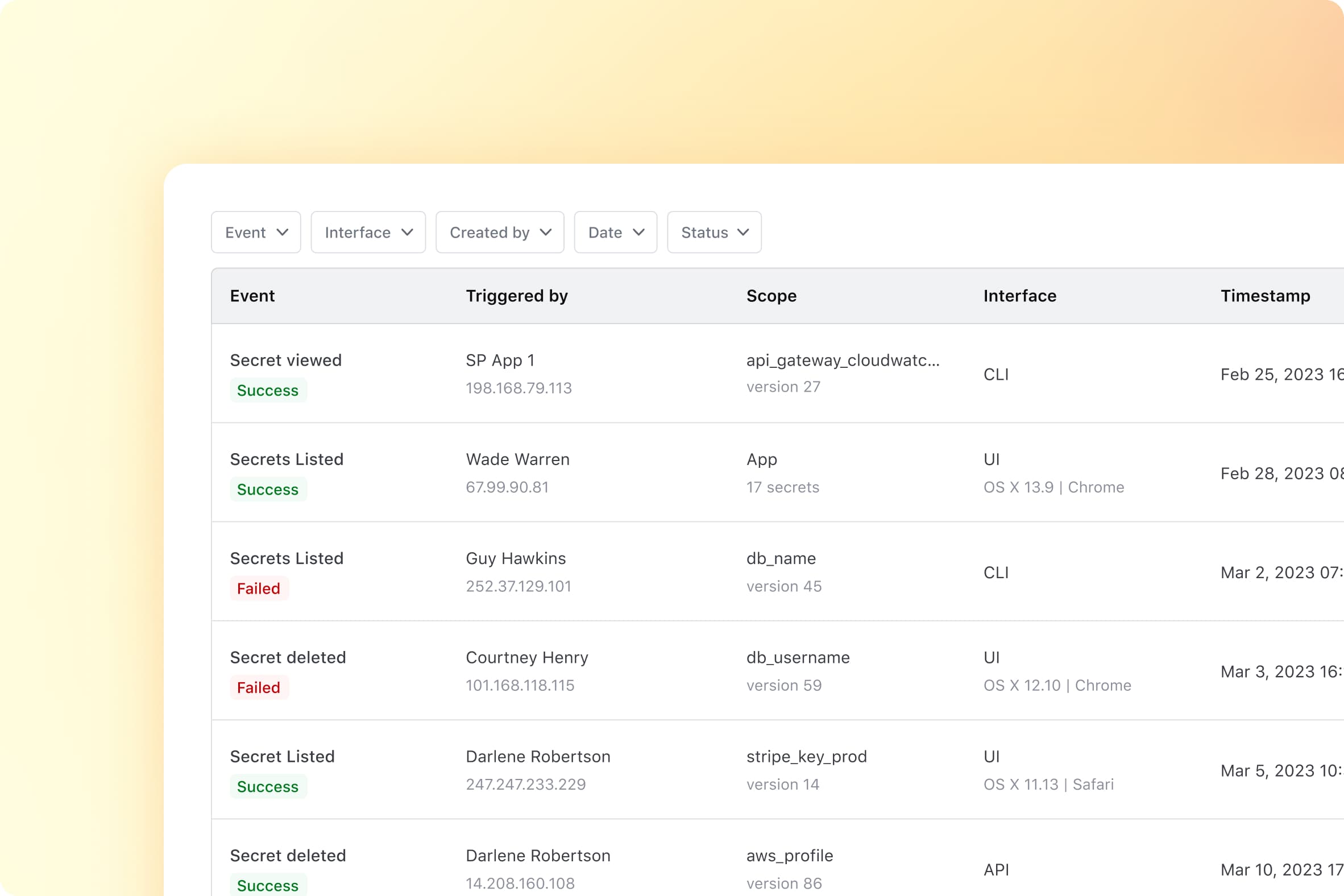The height and width of the screenshot is (896, 1344).
Task: Click the Event column header
Action: 252,296
